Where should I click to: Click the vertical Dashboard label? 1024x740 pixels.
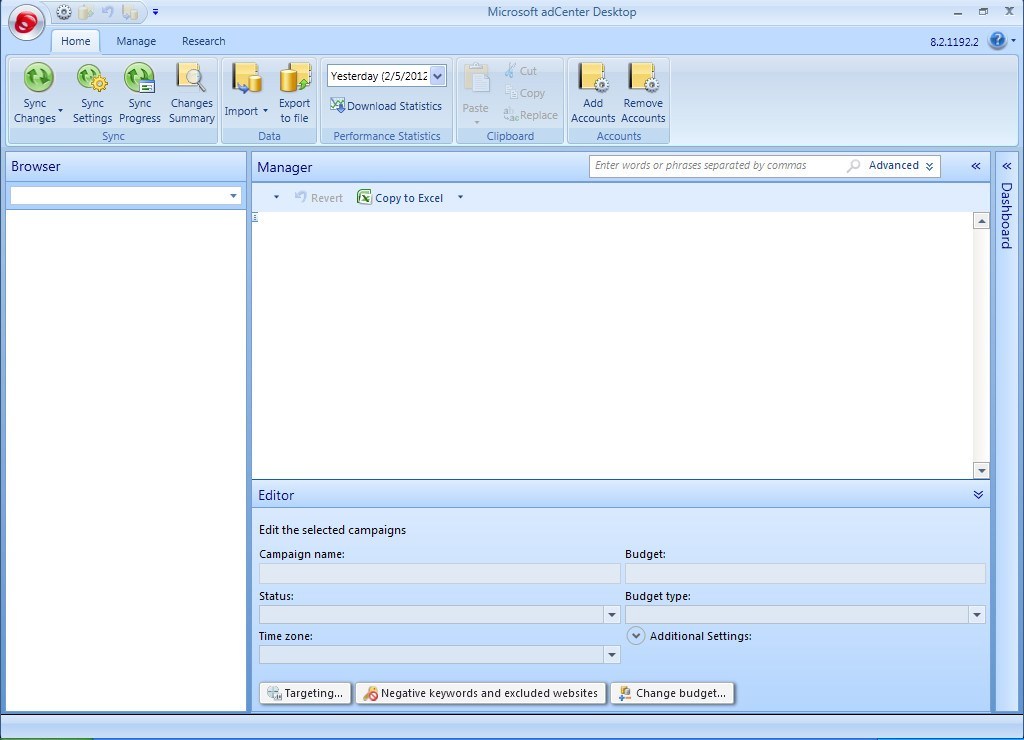click(1006, 216)
